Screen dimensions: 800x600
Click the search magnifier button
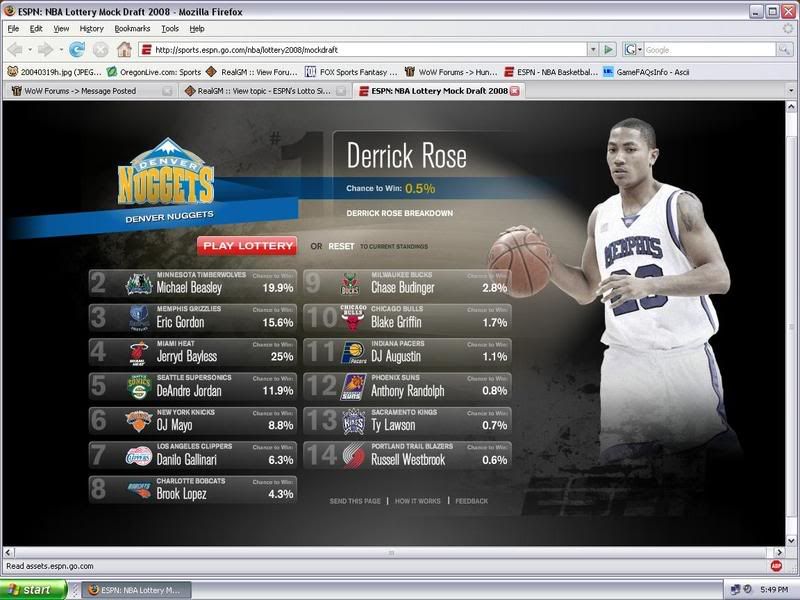784,49
